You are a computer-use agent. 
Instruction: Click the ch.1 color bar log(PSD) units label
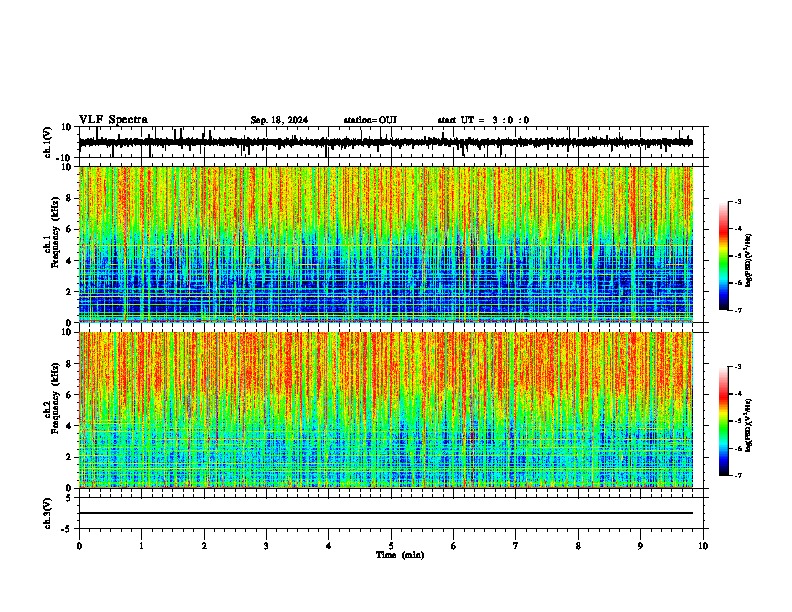pos(749,261)
